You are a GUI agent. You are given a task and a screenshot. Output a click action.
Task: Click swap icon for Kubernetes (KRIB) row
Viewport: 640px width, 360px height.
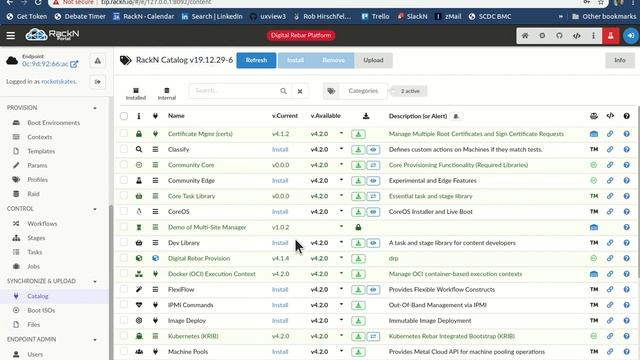tap(373, 336)
